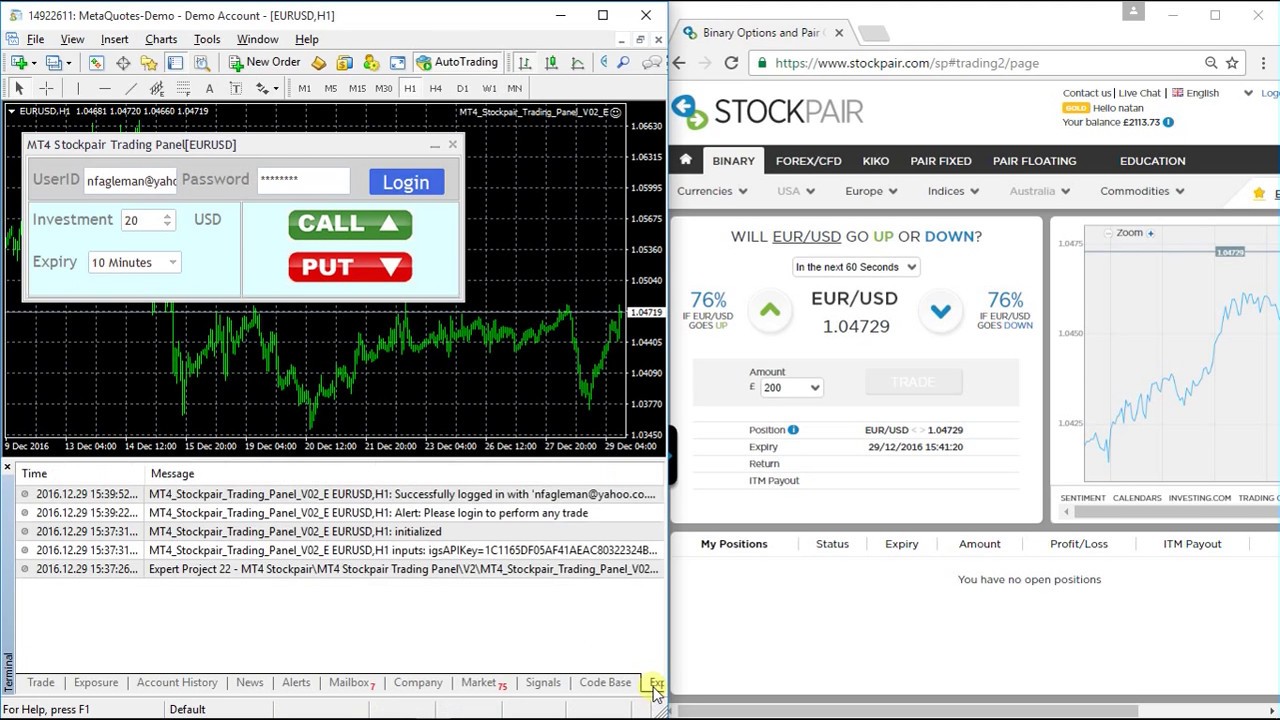Toggle the Data Window crosshair-target icon
Screen dimensions: 1280x720
point(123,62)
